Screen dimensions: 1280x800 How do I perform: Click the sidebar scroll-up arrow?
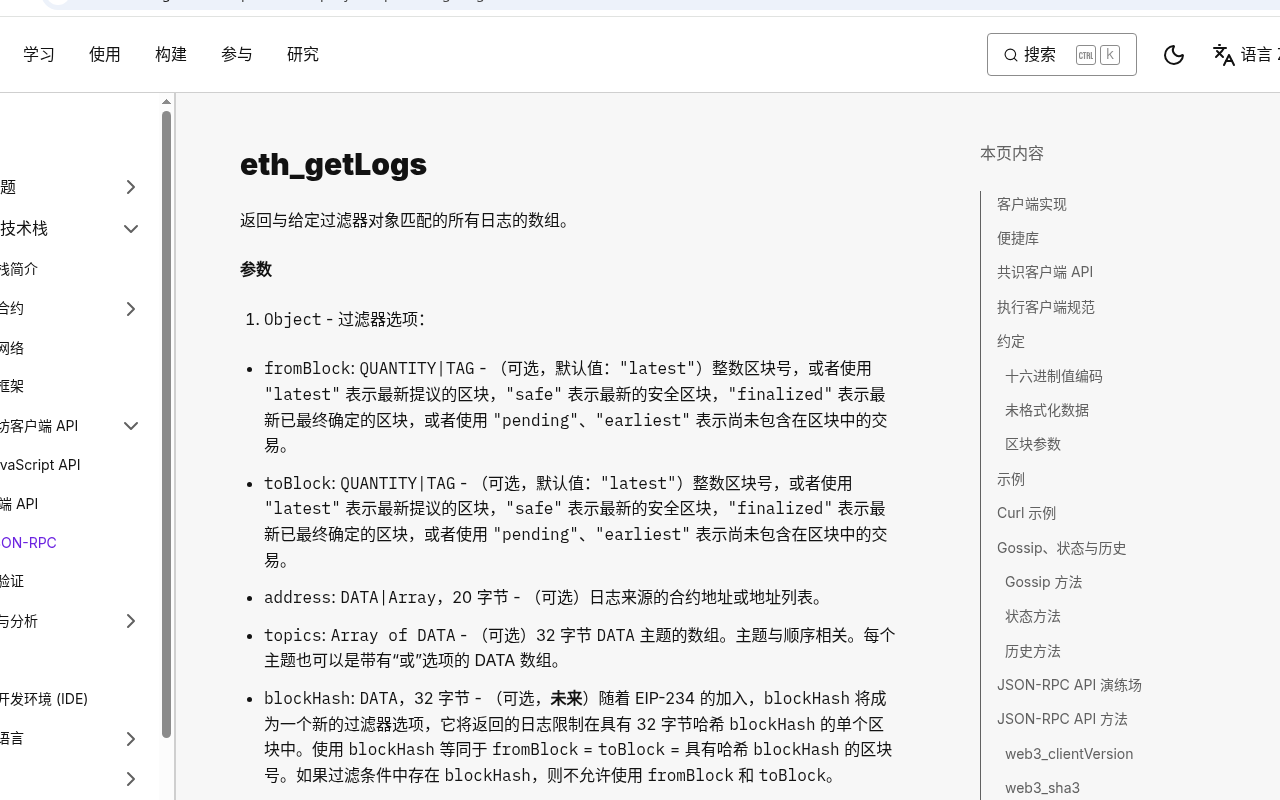(x=166, y=102)
